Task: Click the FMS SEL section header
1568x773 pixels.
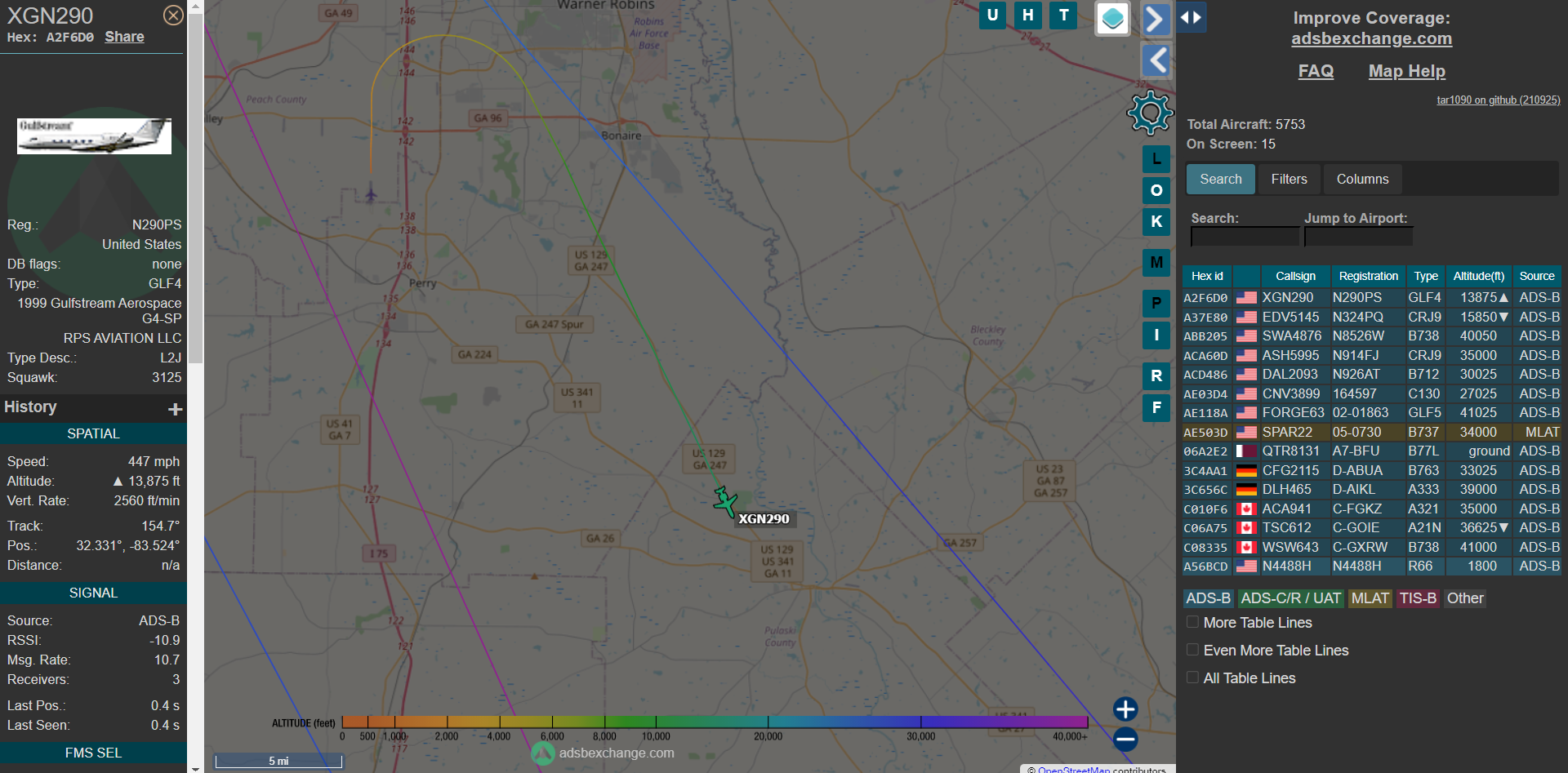Action: tap(93, 753)
